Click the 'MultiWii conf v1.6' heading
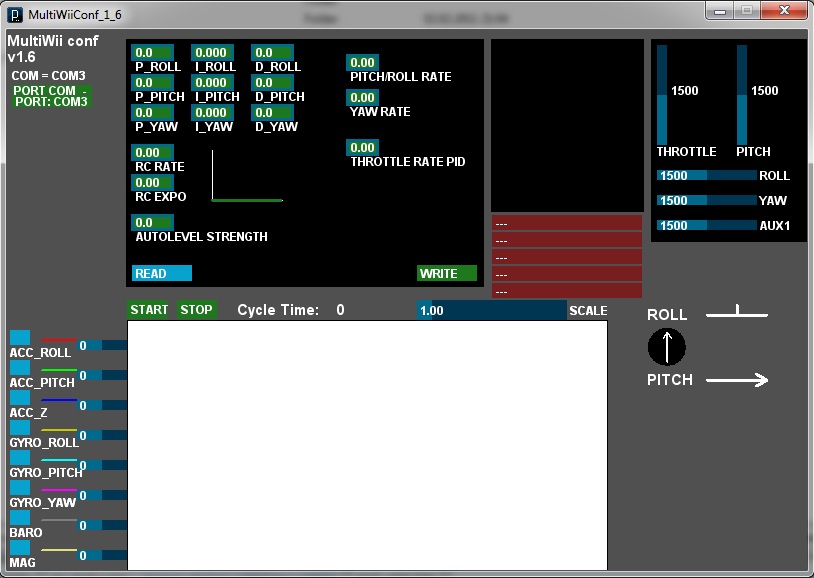This screenshot has width=814, height=578. (x=52, y=49)
